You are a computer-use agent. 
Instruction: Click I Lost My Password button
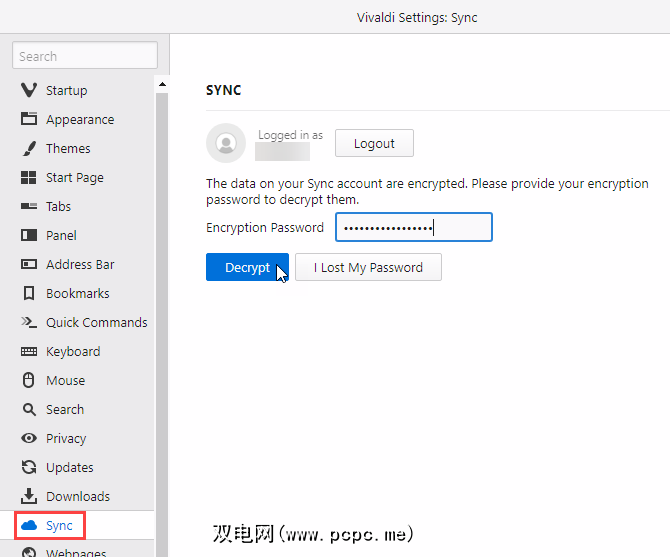point(368,267)
